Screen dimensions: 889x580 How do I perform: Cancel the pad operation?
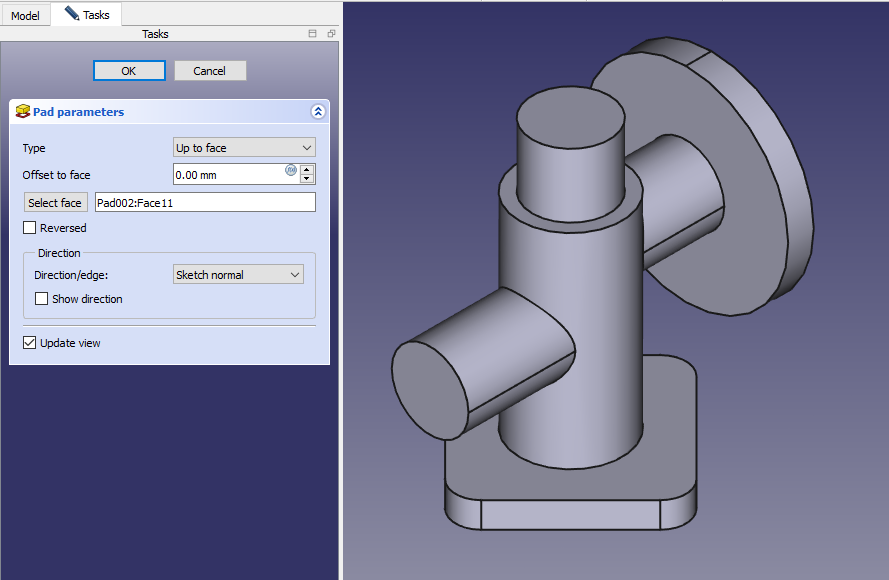pos(210,71)
